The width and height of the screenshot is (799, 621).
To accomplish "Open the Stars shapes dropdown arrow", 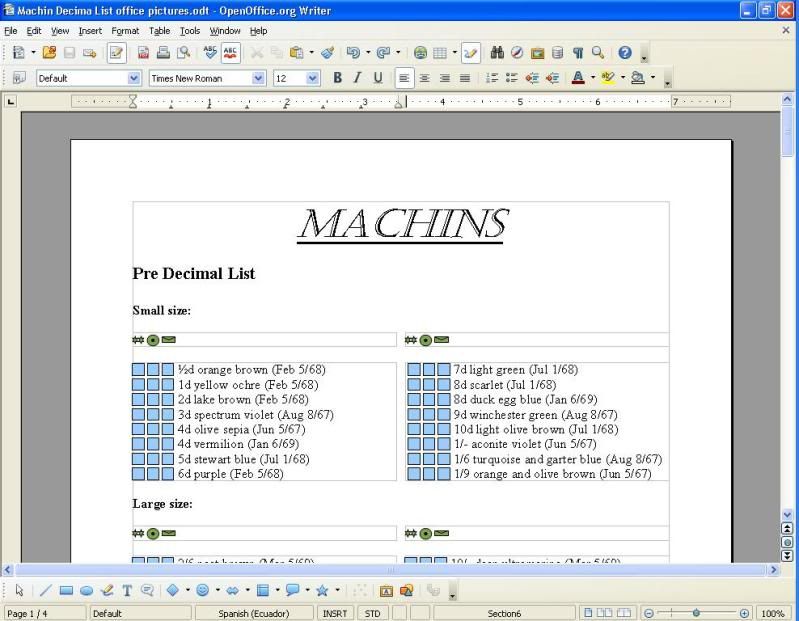I will [x=337, y=590].
